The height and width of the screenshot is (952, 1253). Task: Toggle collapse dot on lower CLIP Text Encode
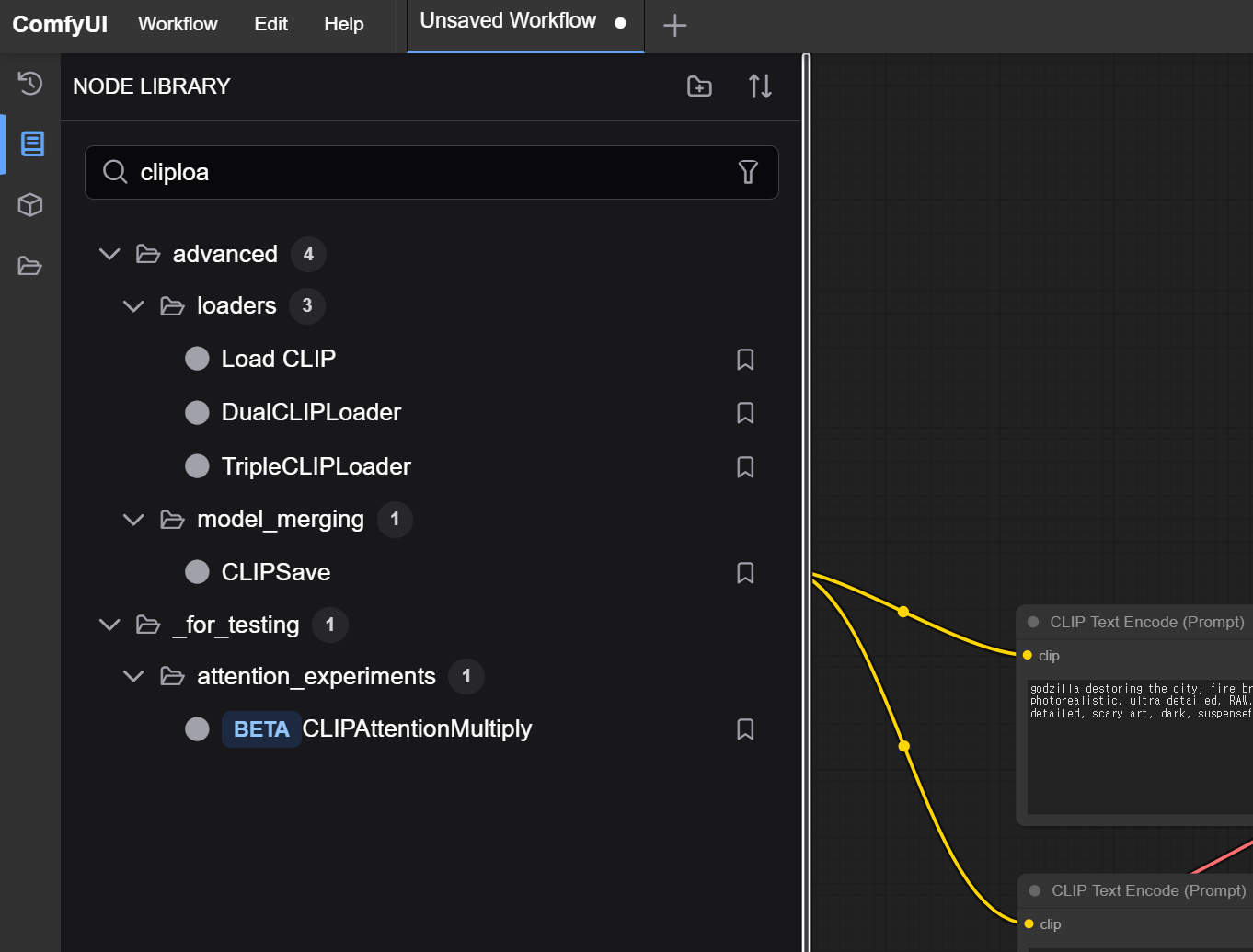pyautogui.click(x=1035, y=891)
